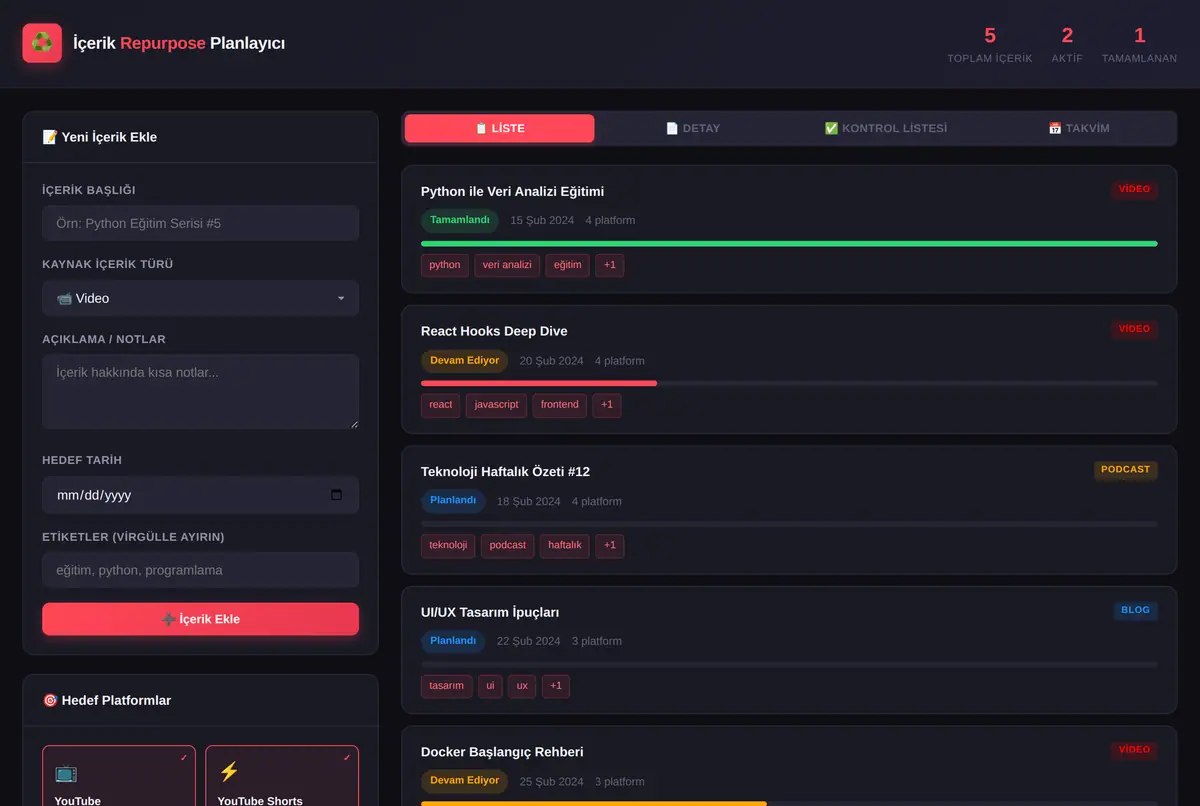1200x806 pixels.
Task: Focus the İçerik Başlığı input field
Action: [200, 223]
